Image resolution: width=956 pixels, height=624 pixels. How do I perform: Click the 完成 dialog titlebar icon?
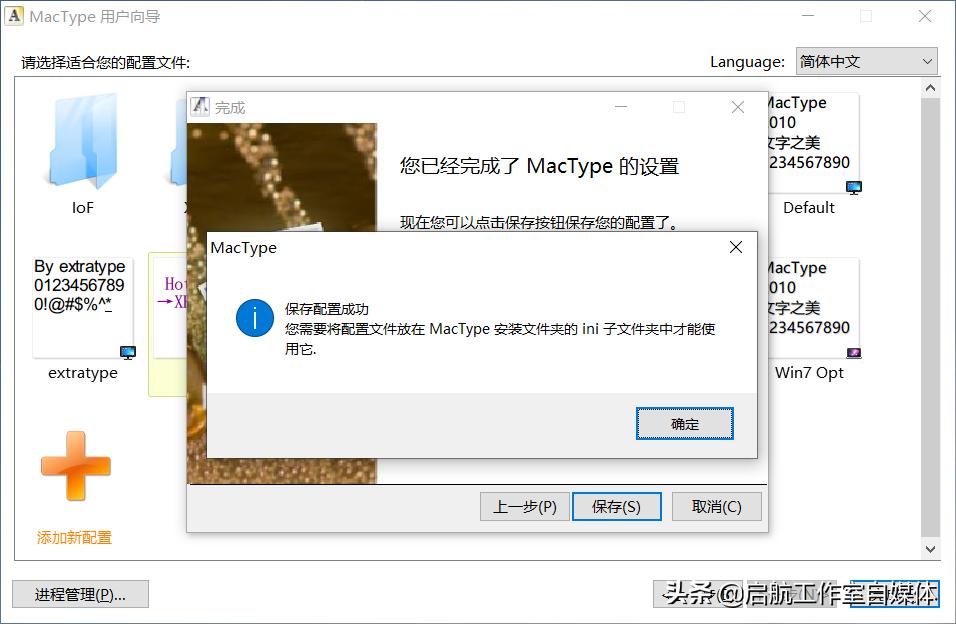(x=202, y=105)
